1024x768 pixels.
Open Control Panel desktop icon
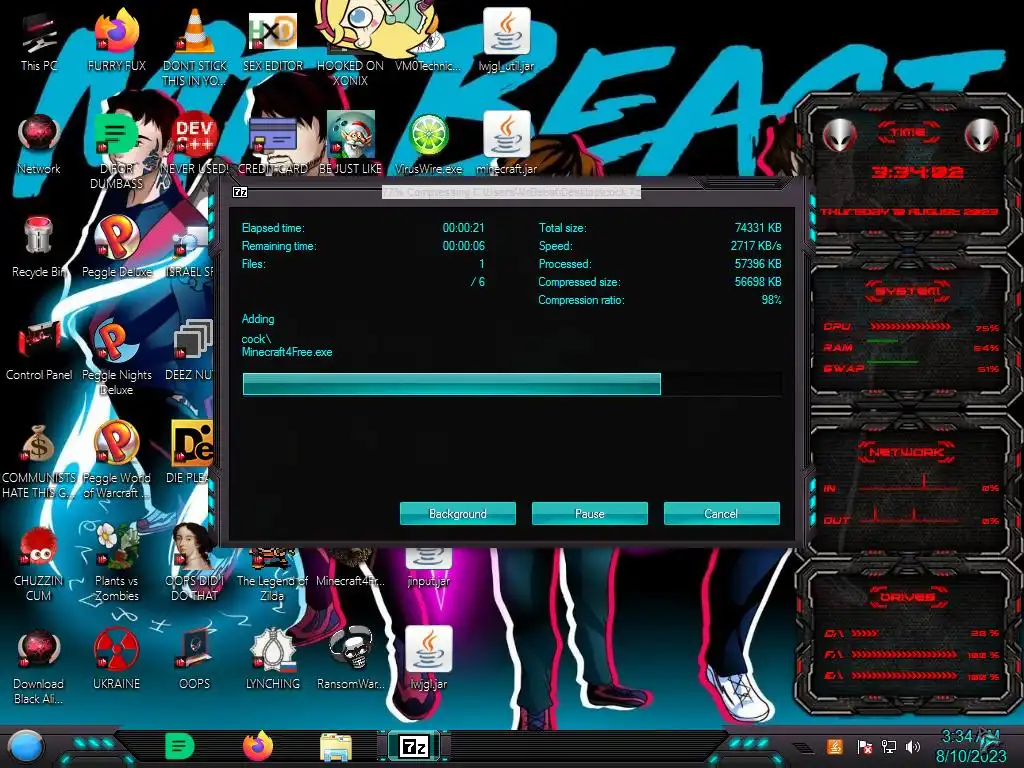click(x=39, y=350)
